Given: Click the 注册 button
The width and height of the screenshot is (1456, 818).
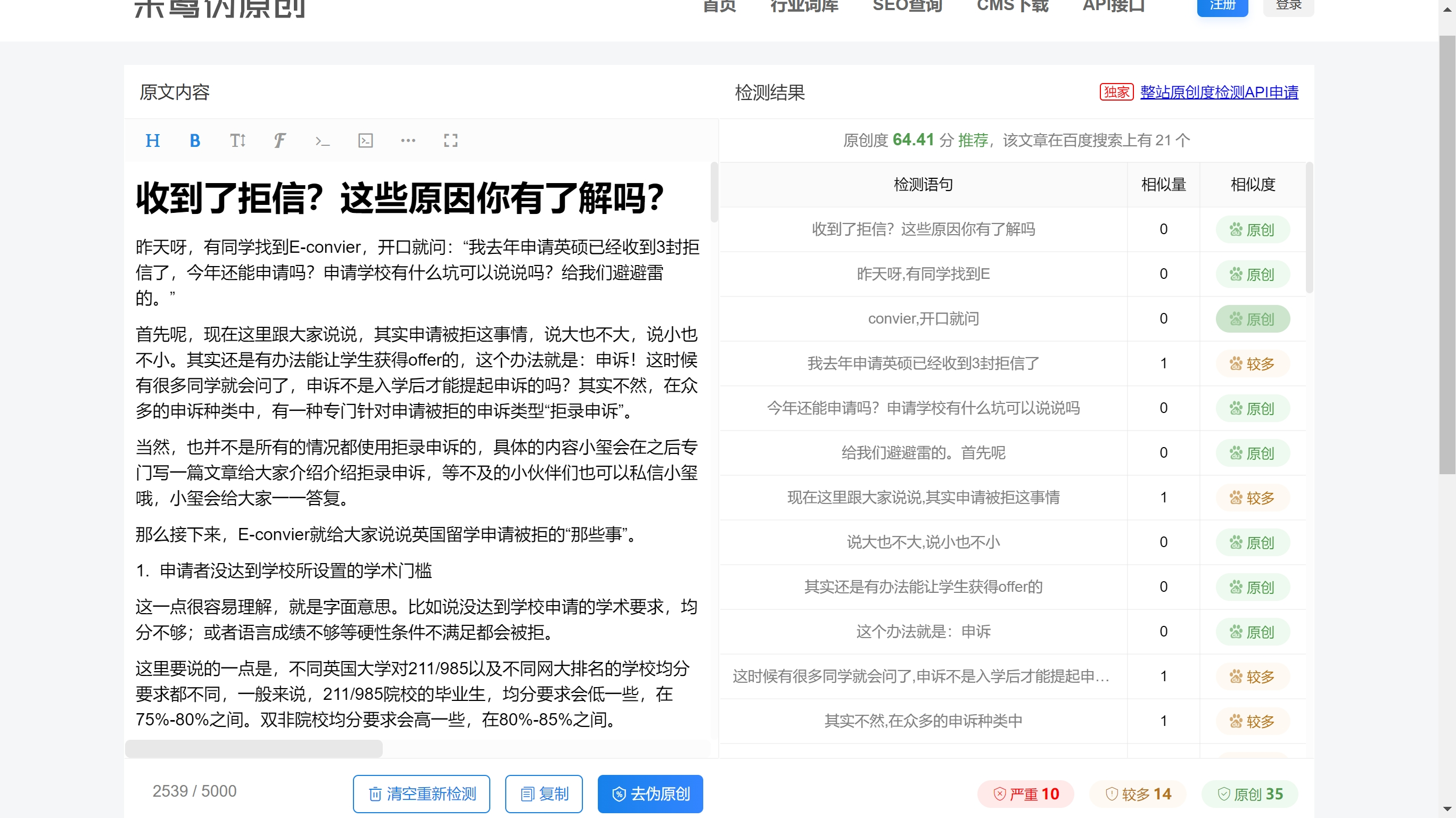Looking at the screenshot, I should coord(1222,7).
